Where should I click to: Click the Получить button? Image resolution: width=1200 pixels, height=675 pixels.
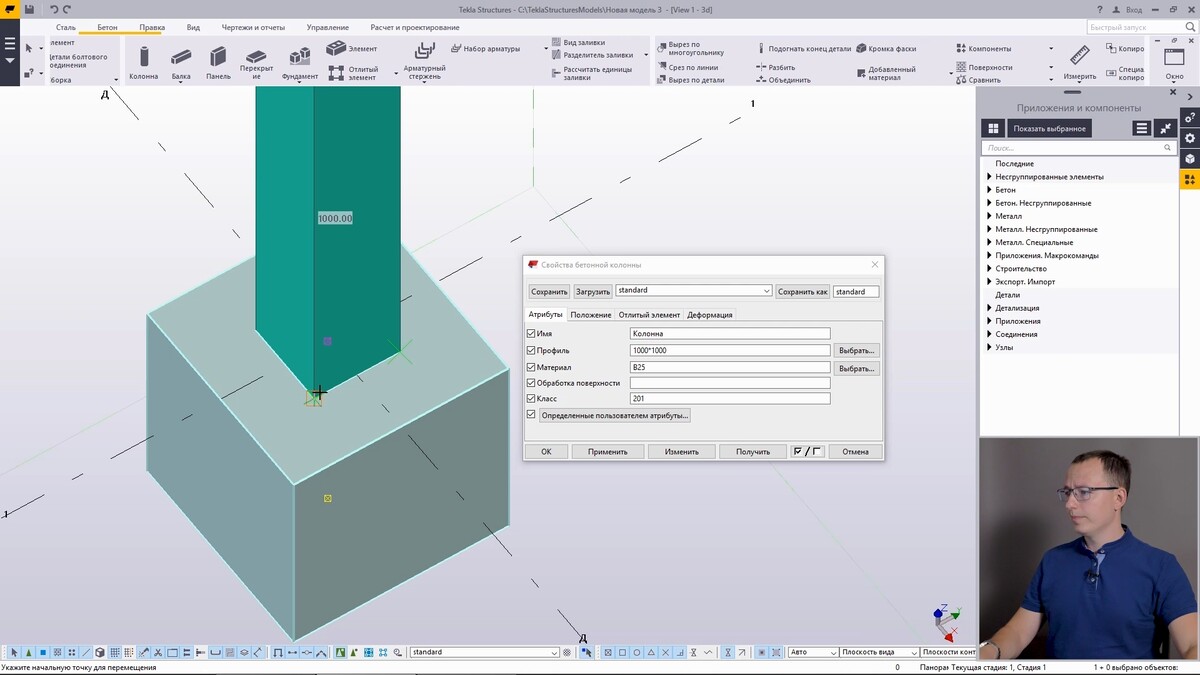tap(753, 451)
